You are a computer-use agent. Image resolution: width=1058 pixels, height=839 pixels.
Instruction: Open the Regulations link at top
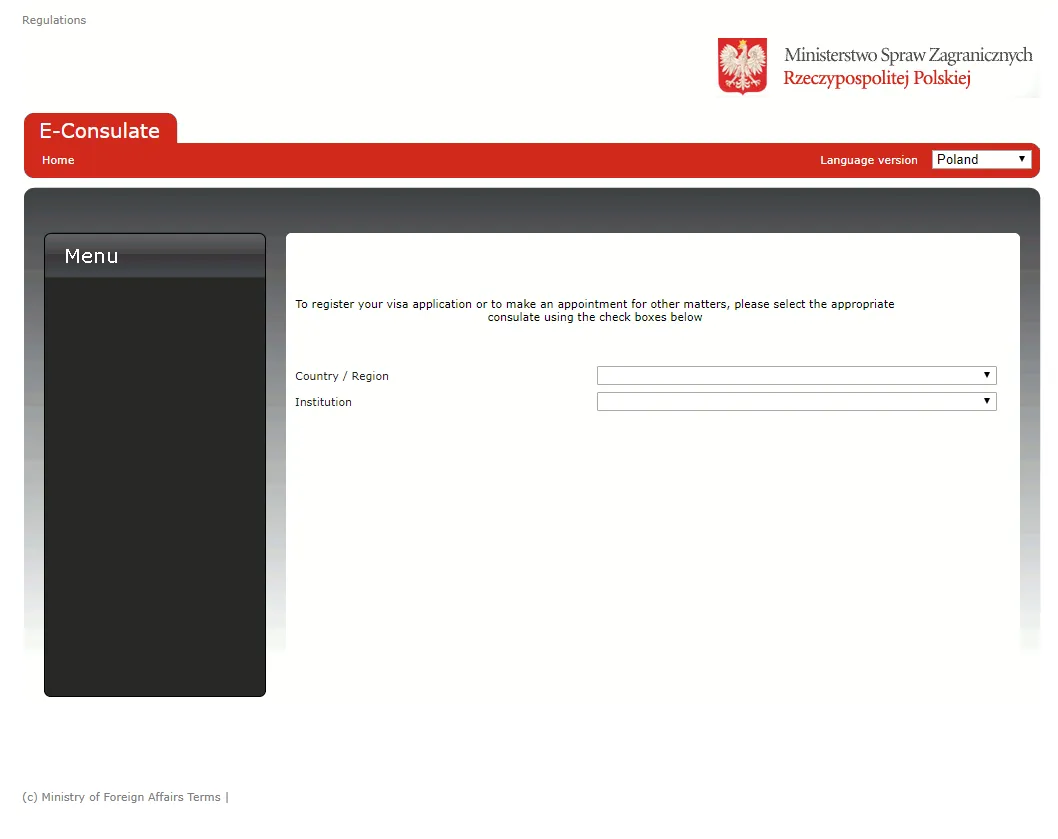(x=54, y=20)
